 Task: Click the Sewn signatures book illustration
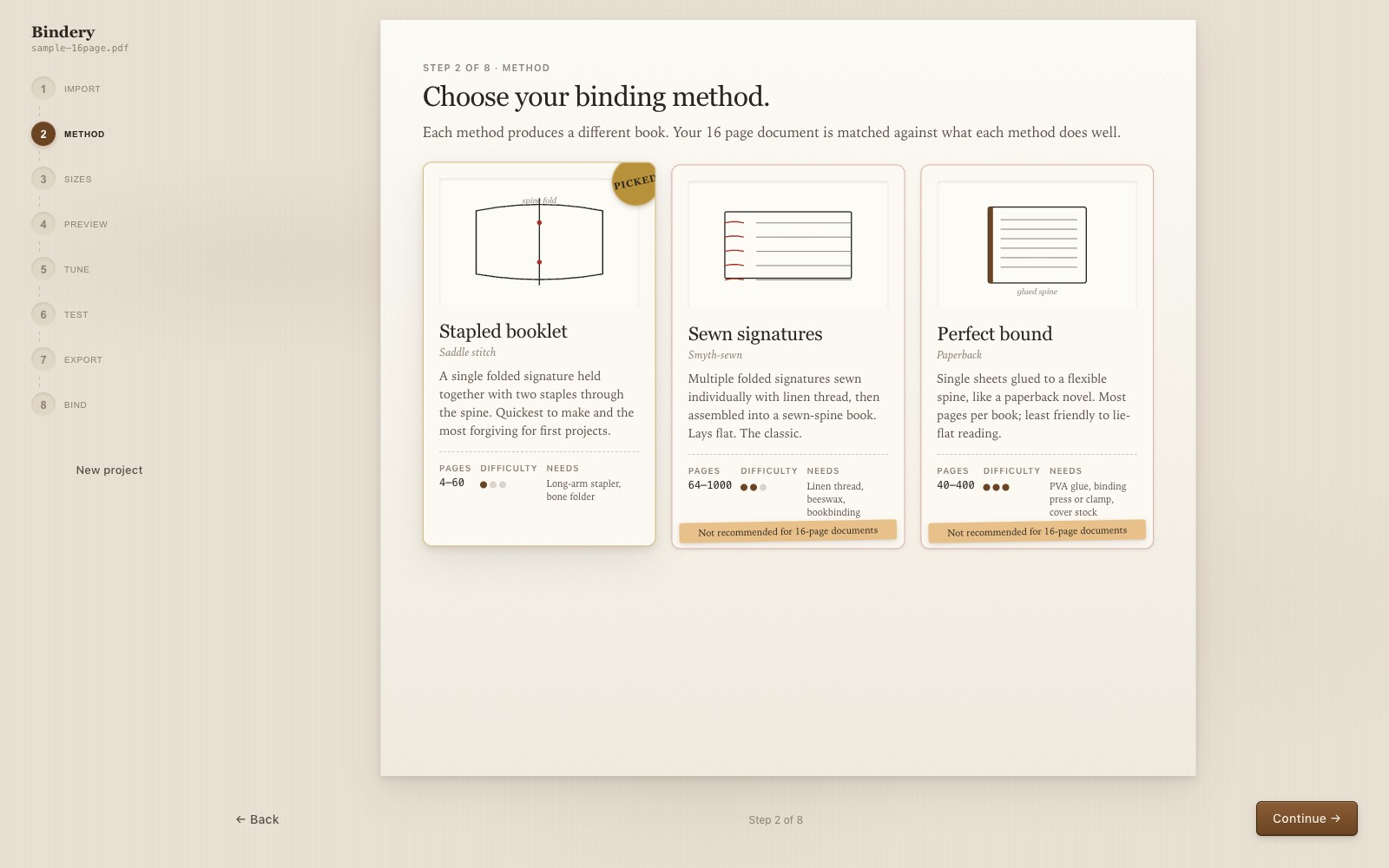788,245
